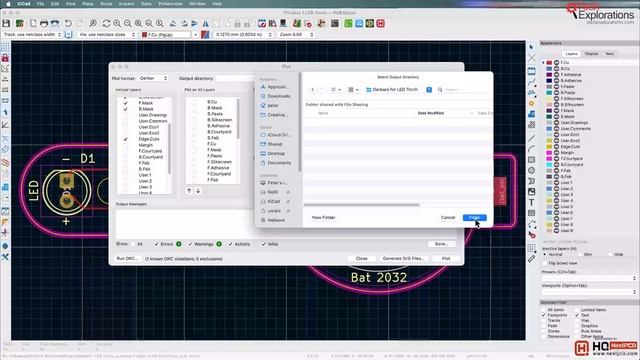Click Open button in file chooser
The height and width of the screenshot is (360, 640).
pos(474,218)
